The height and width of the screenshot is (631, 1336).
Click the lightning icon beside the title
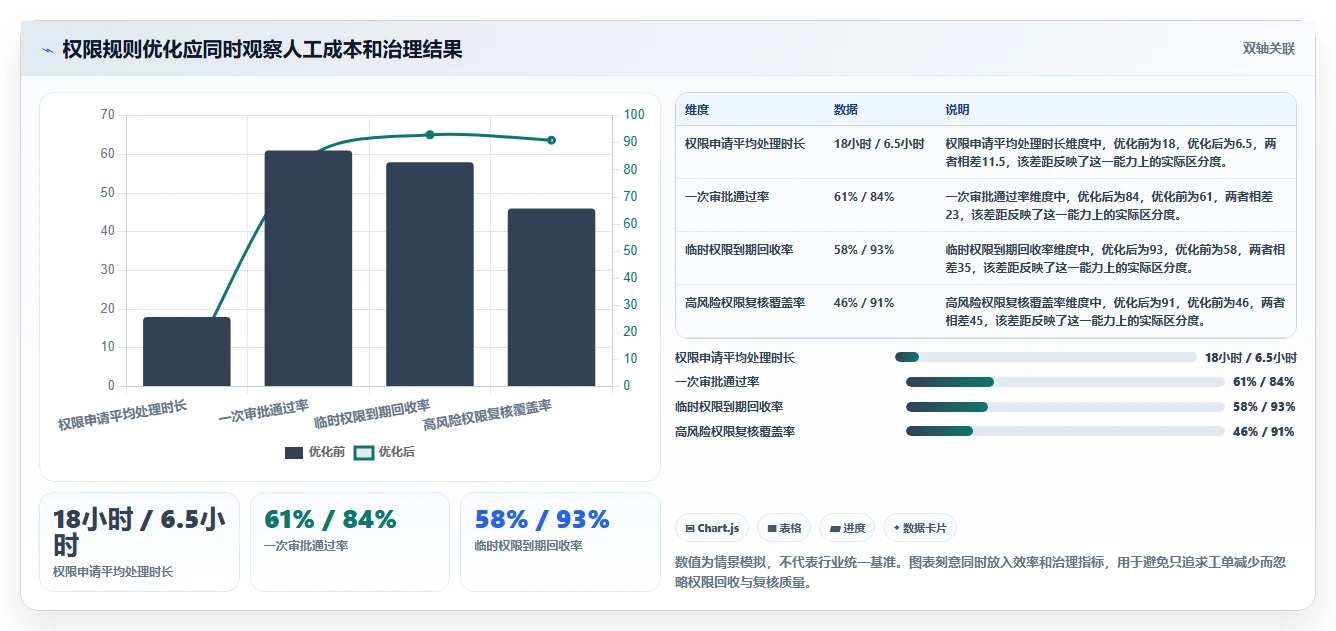point(47,50)
